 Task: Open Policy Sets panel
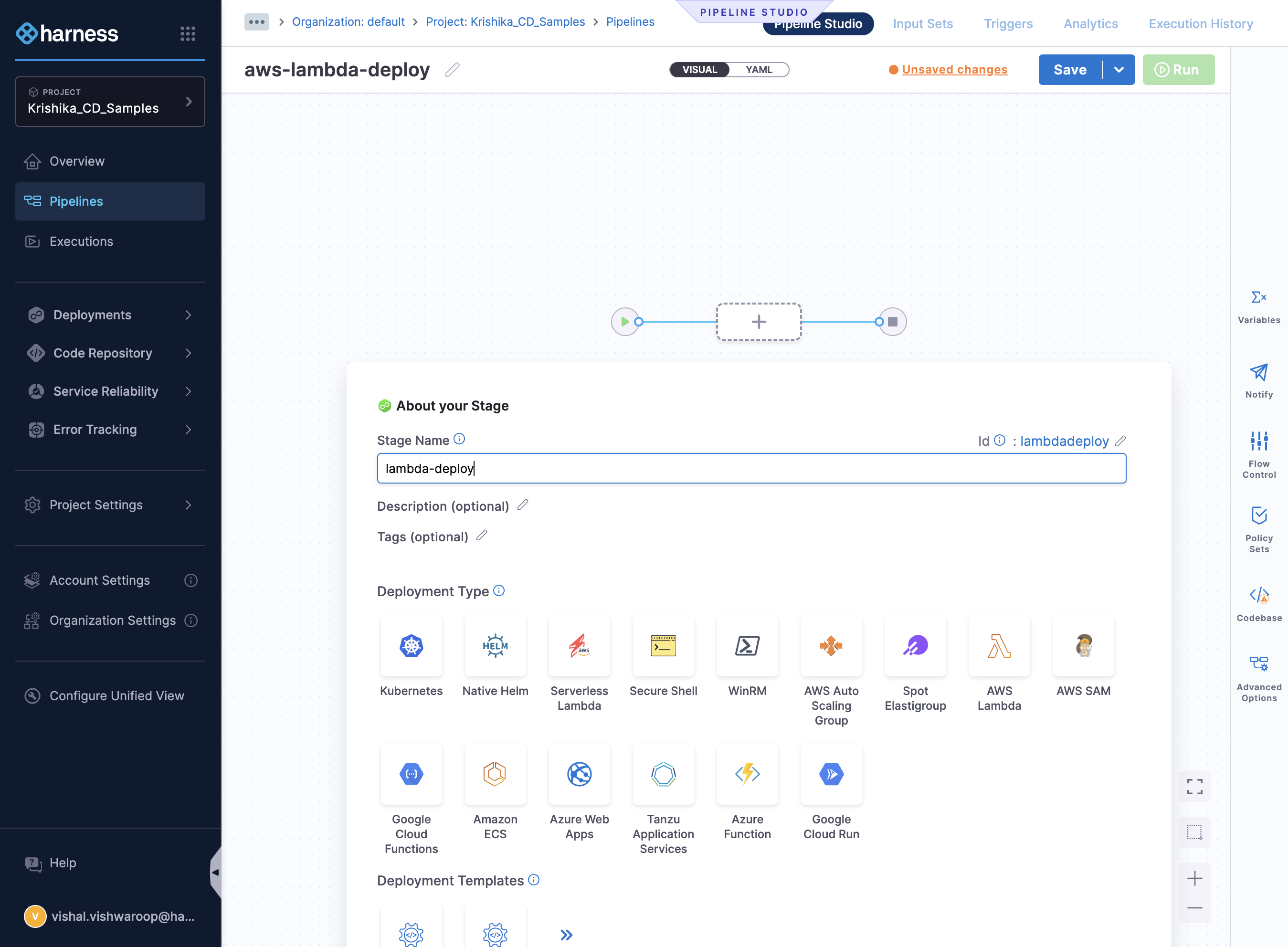click(x=1259, y=530)
